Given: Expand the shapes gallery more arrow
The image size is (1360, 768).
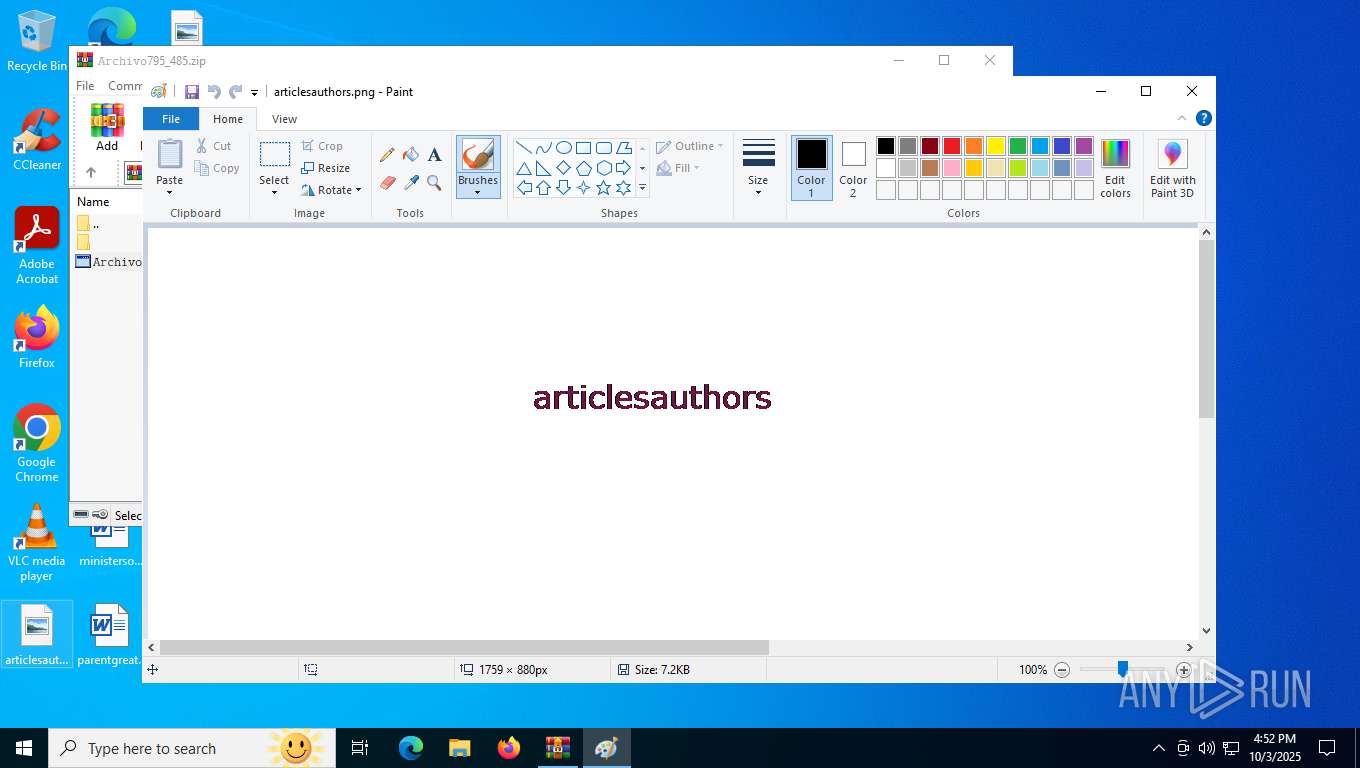Looking at the screenshot, I should (642, 188).
